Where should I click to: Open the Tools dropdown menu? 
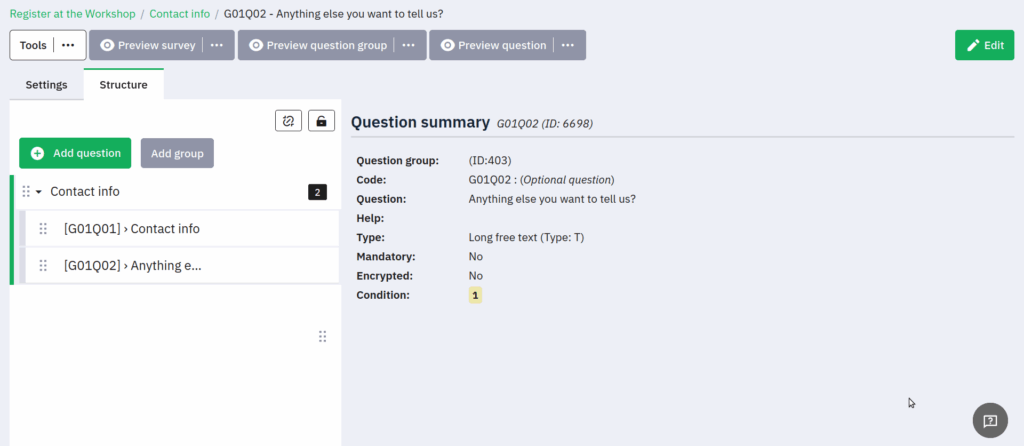click(x=68, y=45)
